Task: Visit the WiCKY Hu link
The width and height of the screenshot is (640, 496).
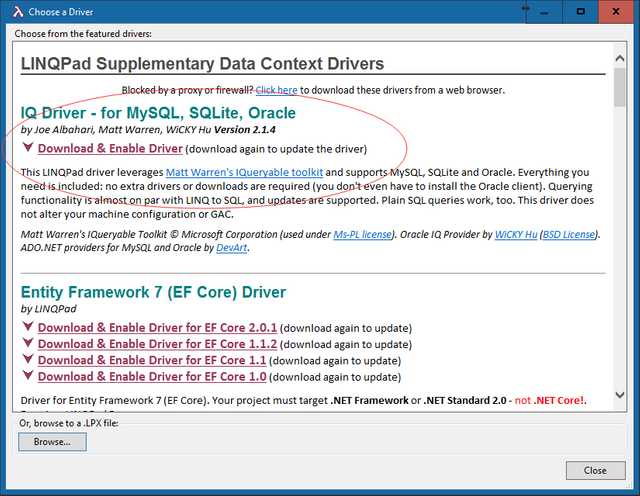Action: pos(516,234)
